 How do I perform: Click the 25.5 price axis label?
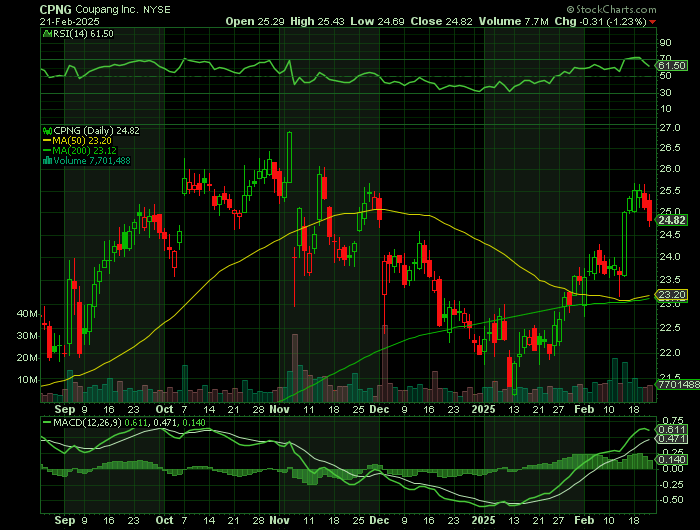670,191
